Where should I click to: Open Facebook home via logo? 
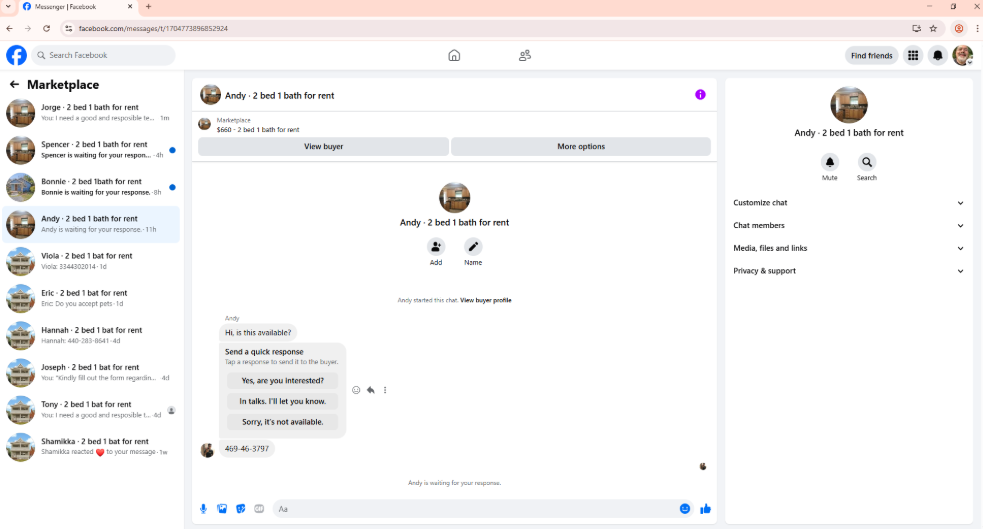[x=16, y=55]
